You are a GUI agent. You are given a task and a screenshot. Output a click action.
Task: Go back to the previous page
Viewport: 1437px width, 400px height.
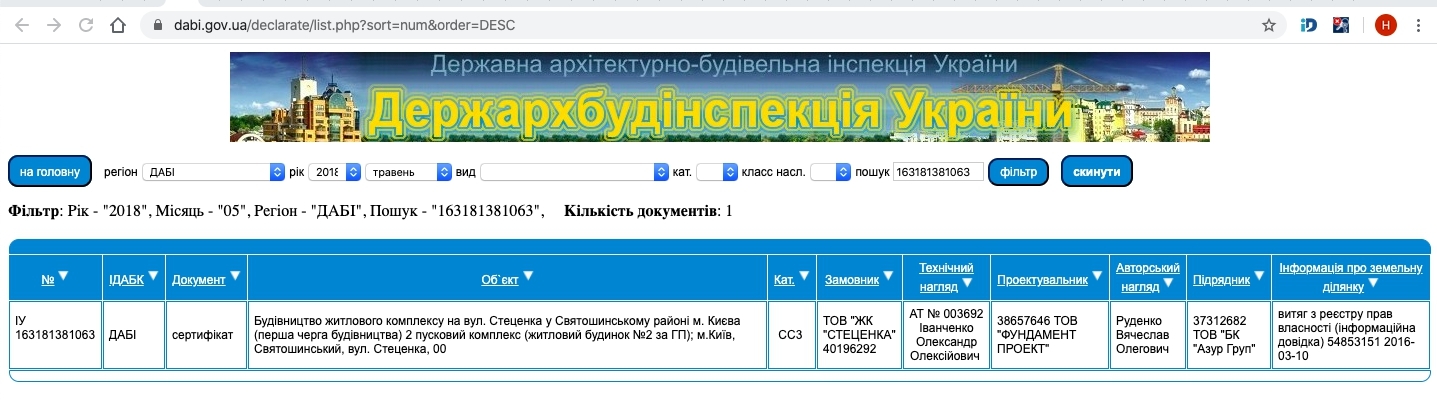[x=22, y=25]
